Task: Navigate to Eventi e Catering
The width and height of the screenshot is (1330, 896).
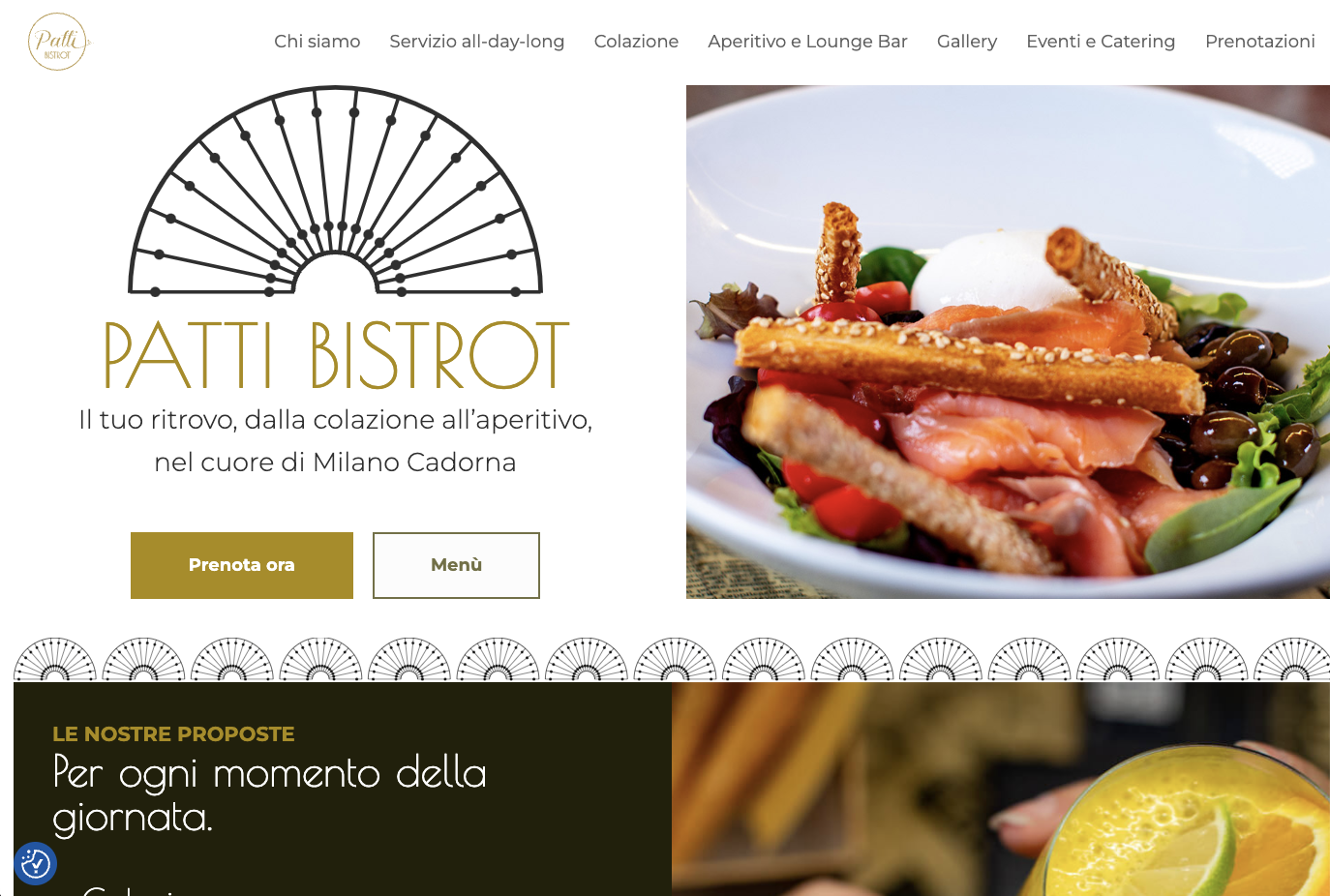Action: point(1101,42)
